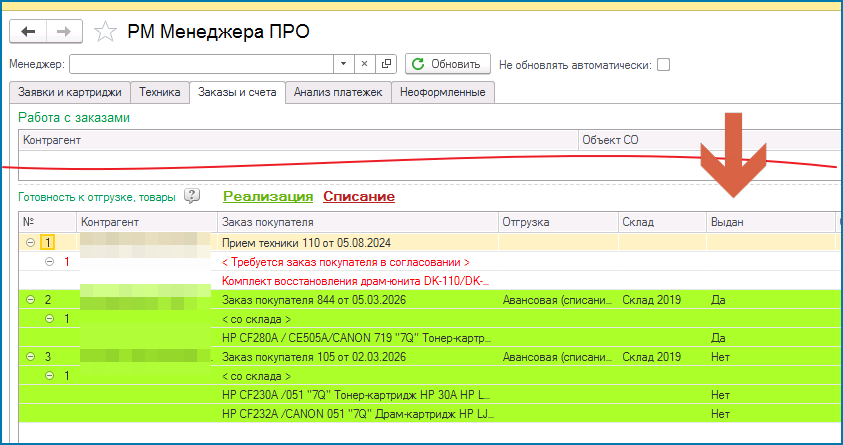Select row Заказ покупателя 844 от 05.03.2026
The image size is (843, 445).
tap(313, 299)
